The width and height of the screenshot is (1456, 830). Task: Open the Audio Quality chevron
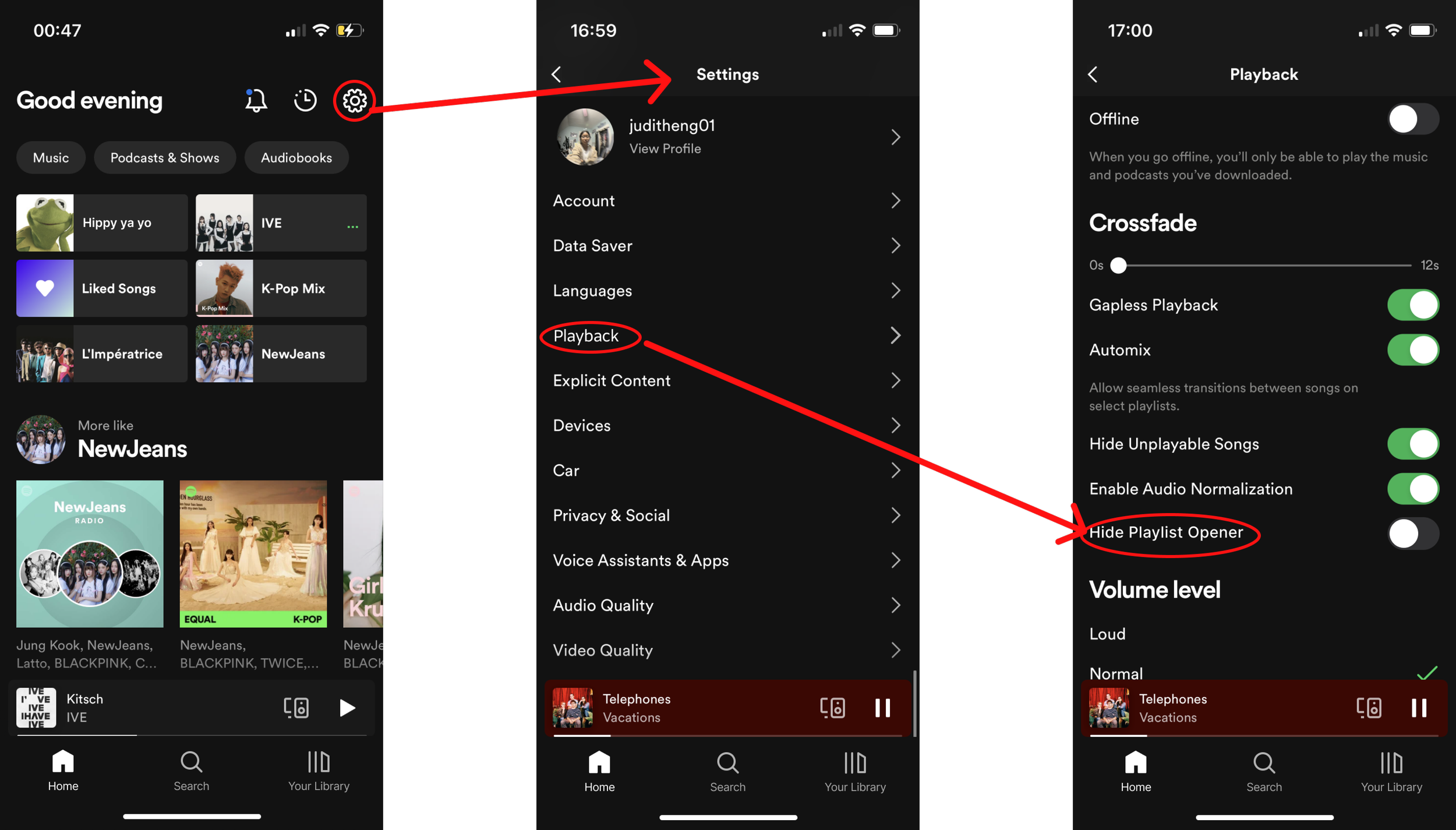(895, 606)
